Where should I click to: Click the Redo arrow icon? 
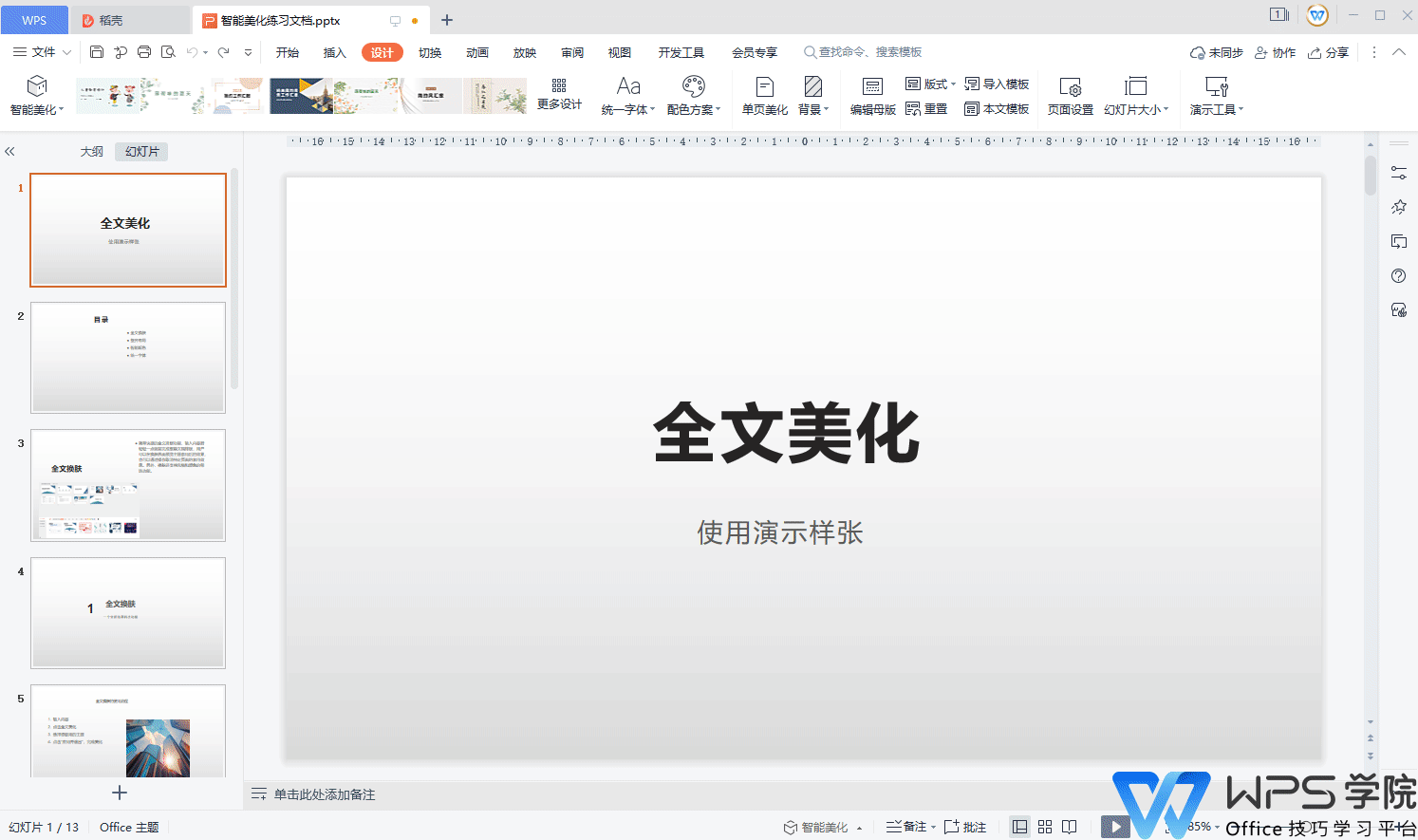click(x=224, y=52)
